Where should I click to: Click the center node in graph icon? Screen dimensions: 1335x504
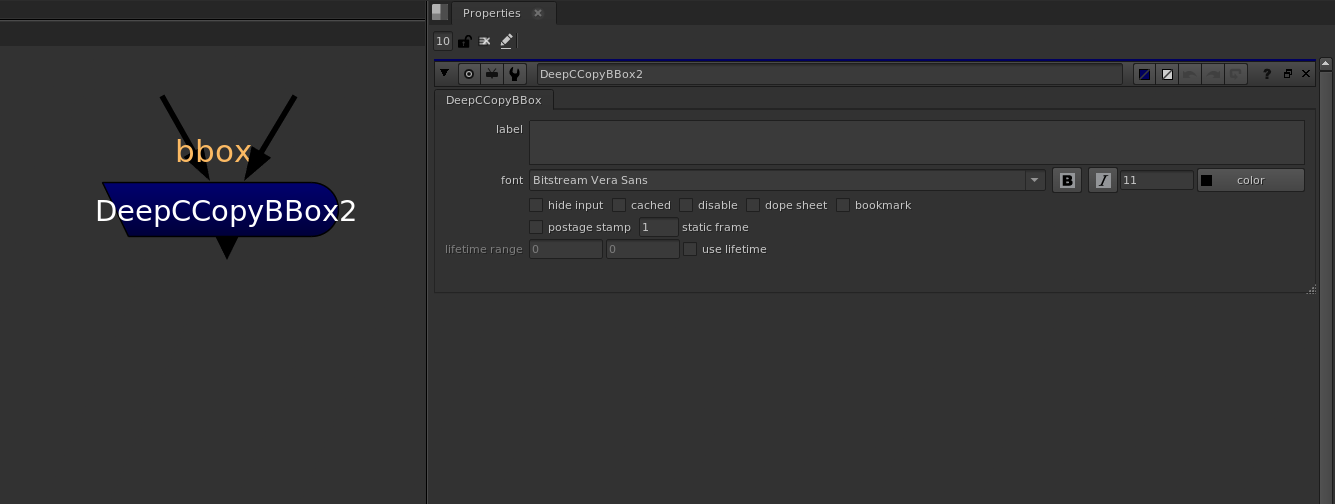(x=468, y=74)
